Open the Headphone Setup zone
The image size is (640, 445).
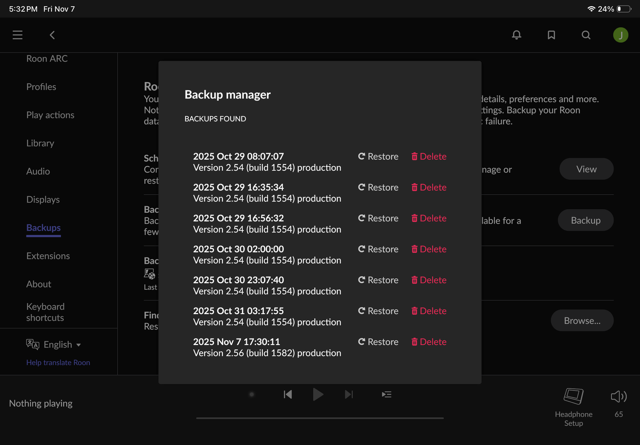pos(573,404)
